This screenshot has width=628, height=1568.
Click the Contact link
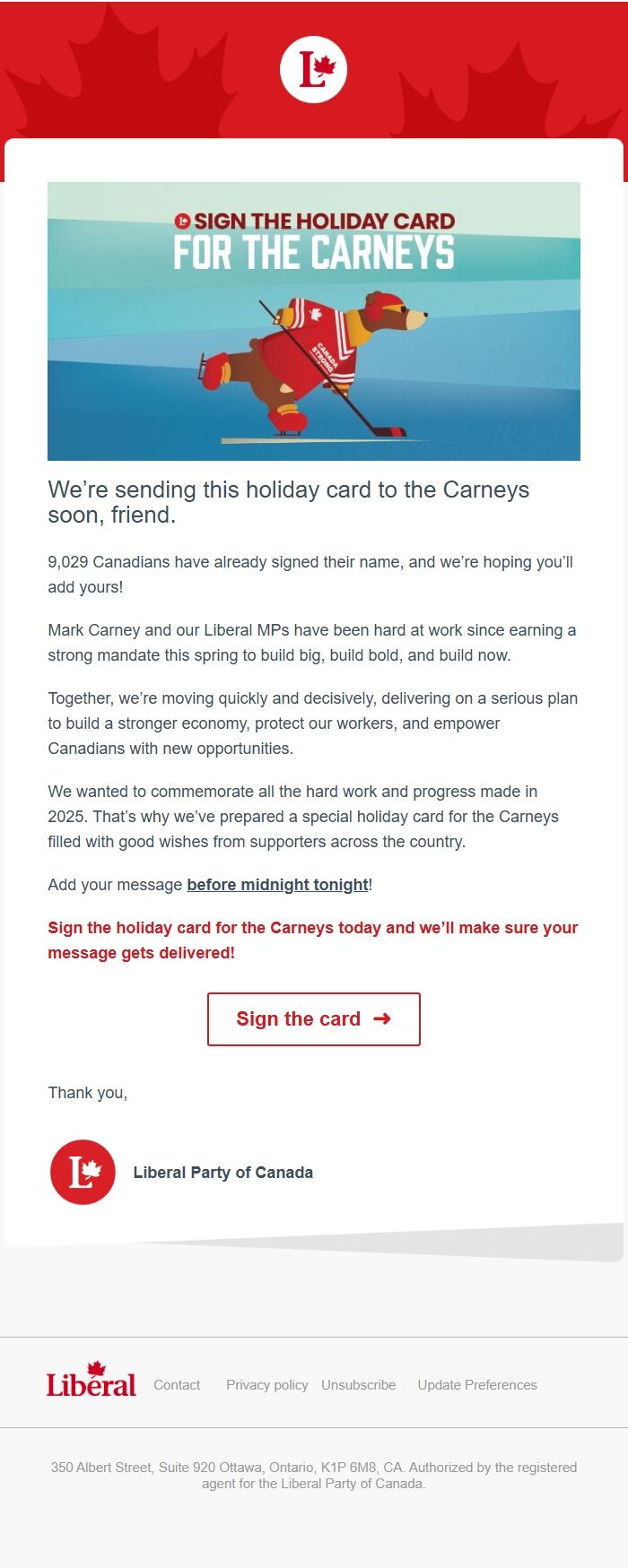click(177, 1385)
